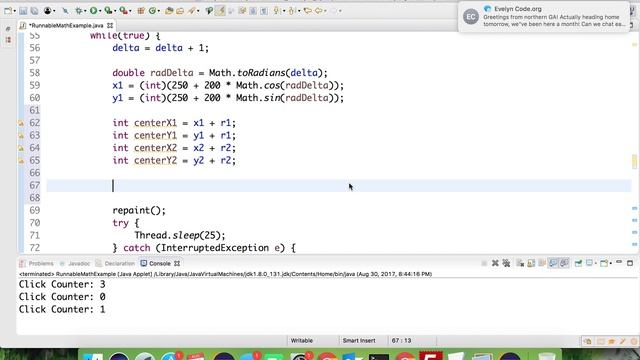640x360 pixels.
Task: Toggle the Console Scroll Lock icon
Action: click(x=531, y=263)
